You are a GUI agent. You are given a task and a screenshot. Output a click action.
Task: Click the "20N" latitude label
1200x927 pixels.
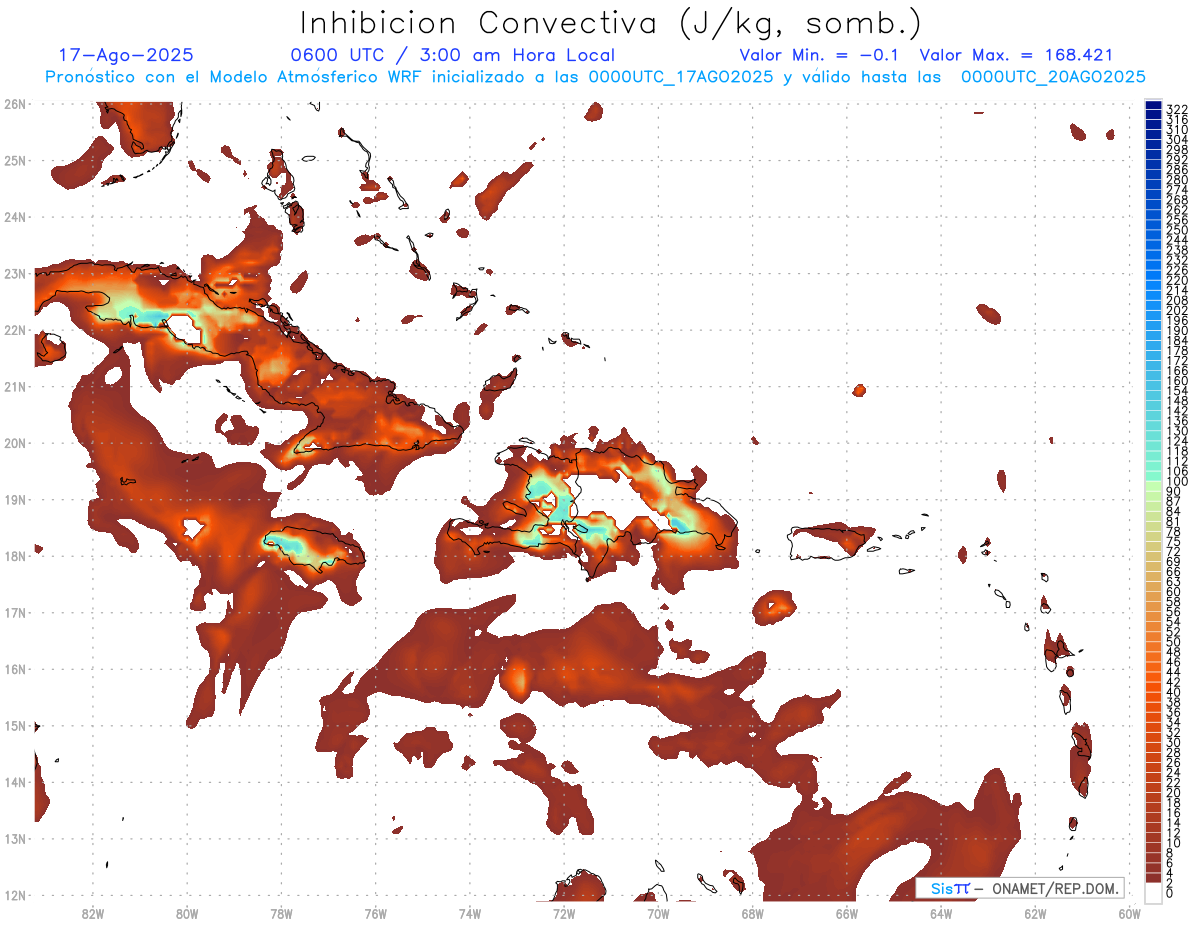click(x=15, y=443)
